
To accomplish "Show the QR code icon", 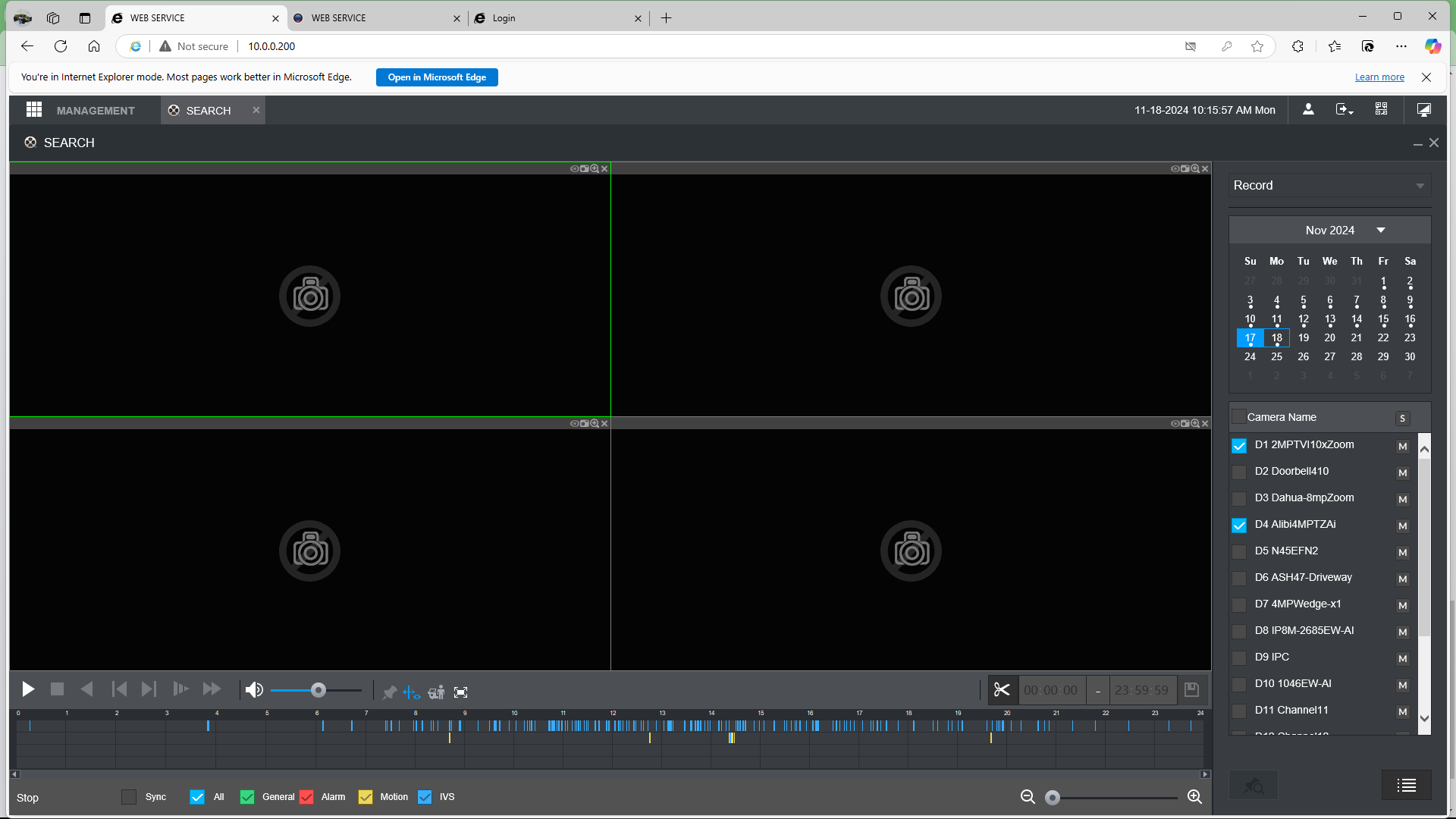I will (1382, 109).
